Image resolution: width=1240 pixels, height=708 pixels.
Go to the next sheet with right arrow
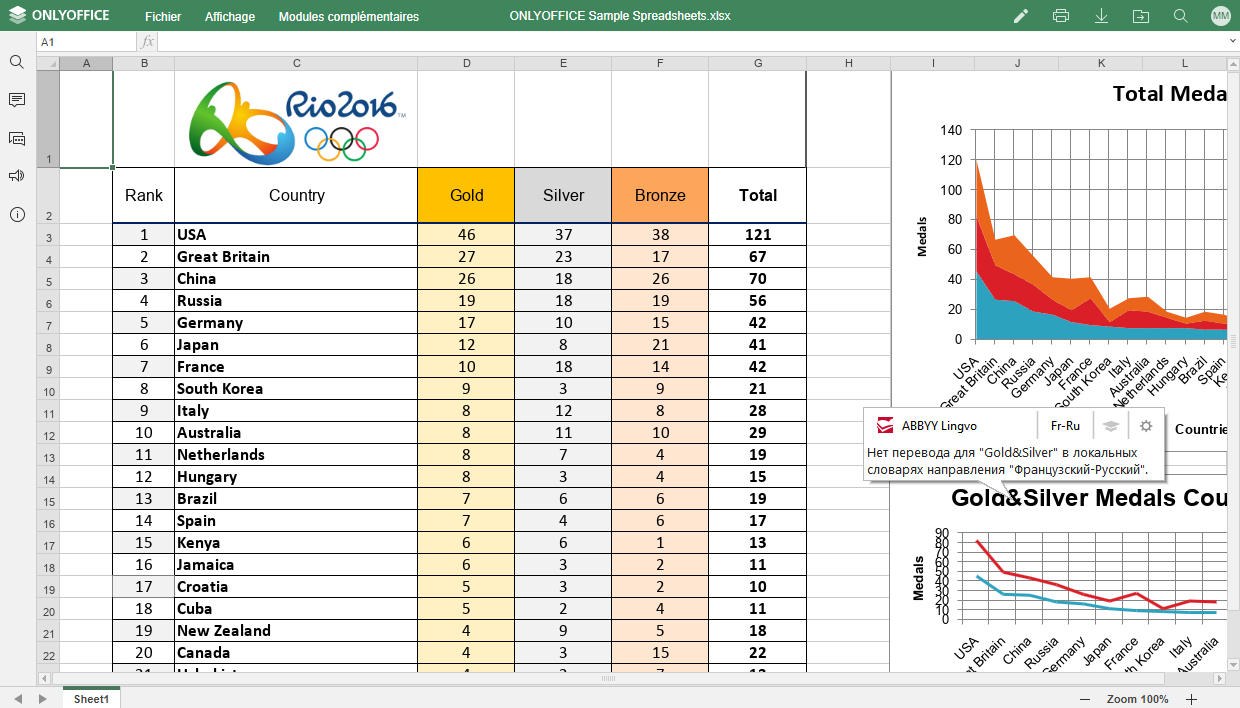(x=42, y=698)
